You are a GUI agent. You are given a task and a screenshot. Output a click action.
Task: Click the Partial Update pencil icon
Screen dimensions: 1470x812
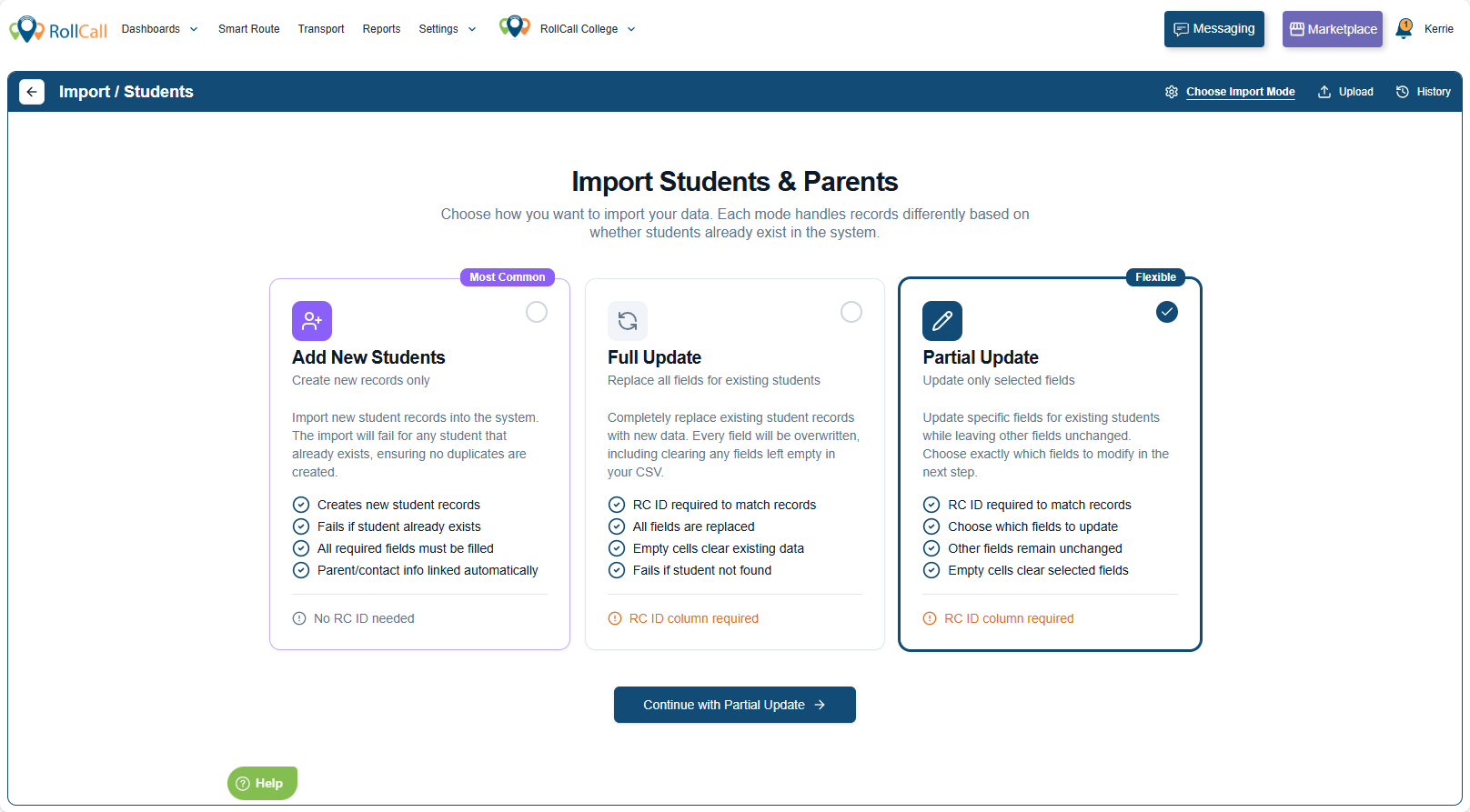[942, 321]
